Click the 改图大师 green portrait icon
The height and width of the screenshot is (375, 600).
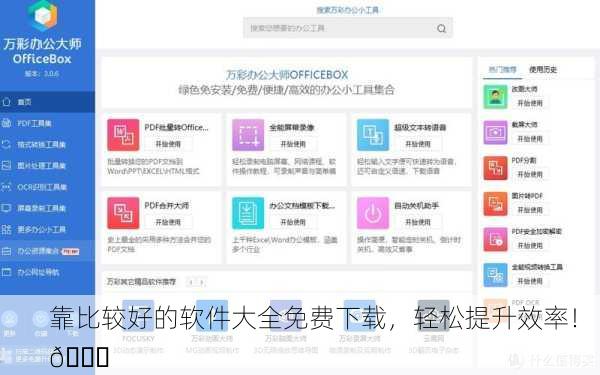pyautogui.click(x=495, y=97)
